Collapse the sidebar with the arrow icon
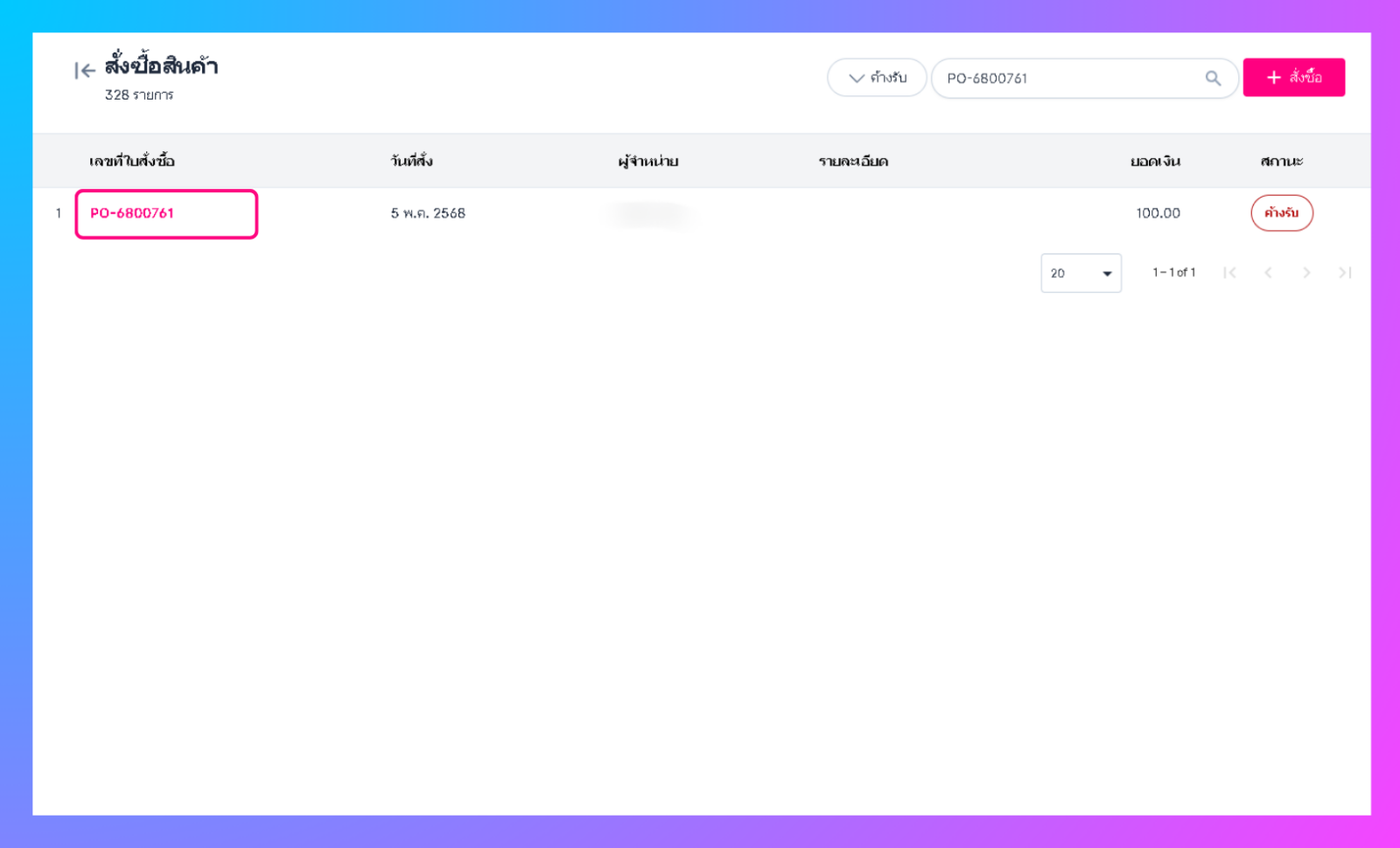The height and width of the screenshot is (848, 1400). pos(85,70)
